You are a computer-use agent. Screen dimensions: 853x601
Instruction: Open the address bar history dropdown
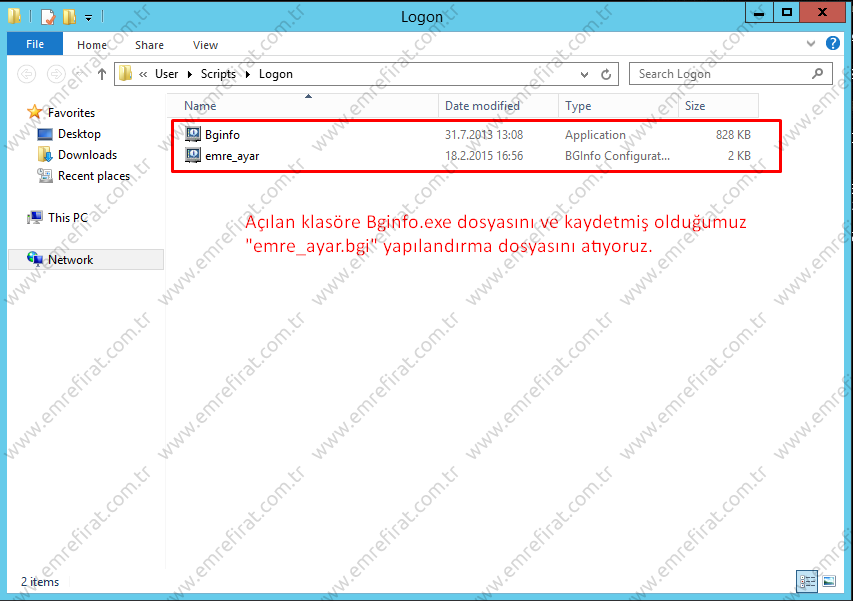point(586,74)
